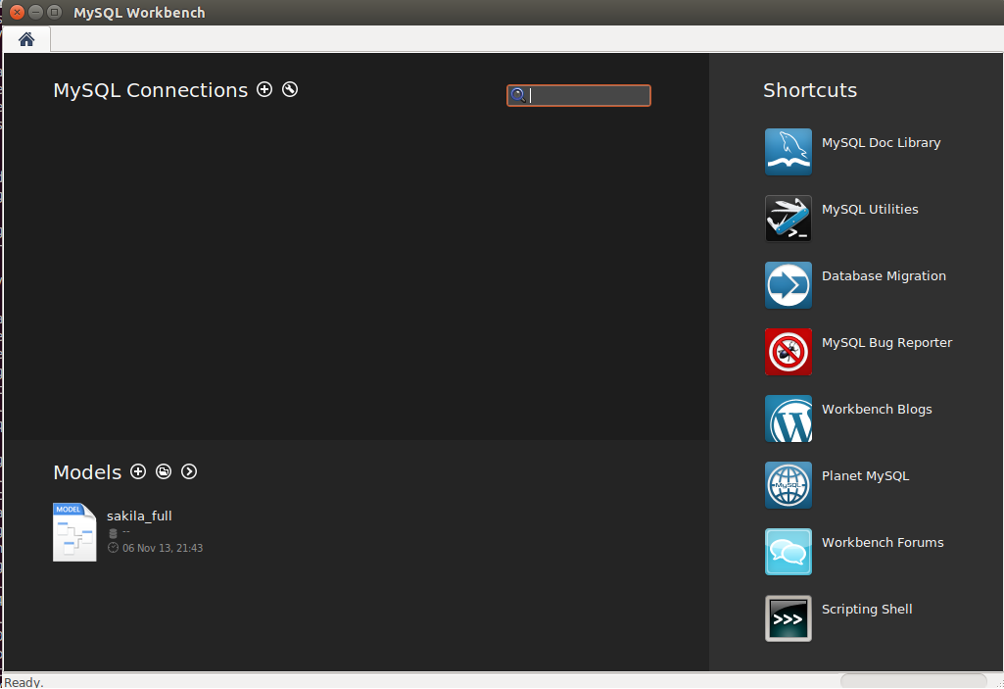Open the sakila_full model file icon

click(x=74, y=532)
